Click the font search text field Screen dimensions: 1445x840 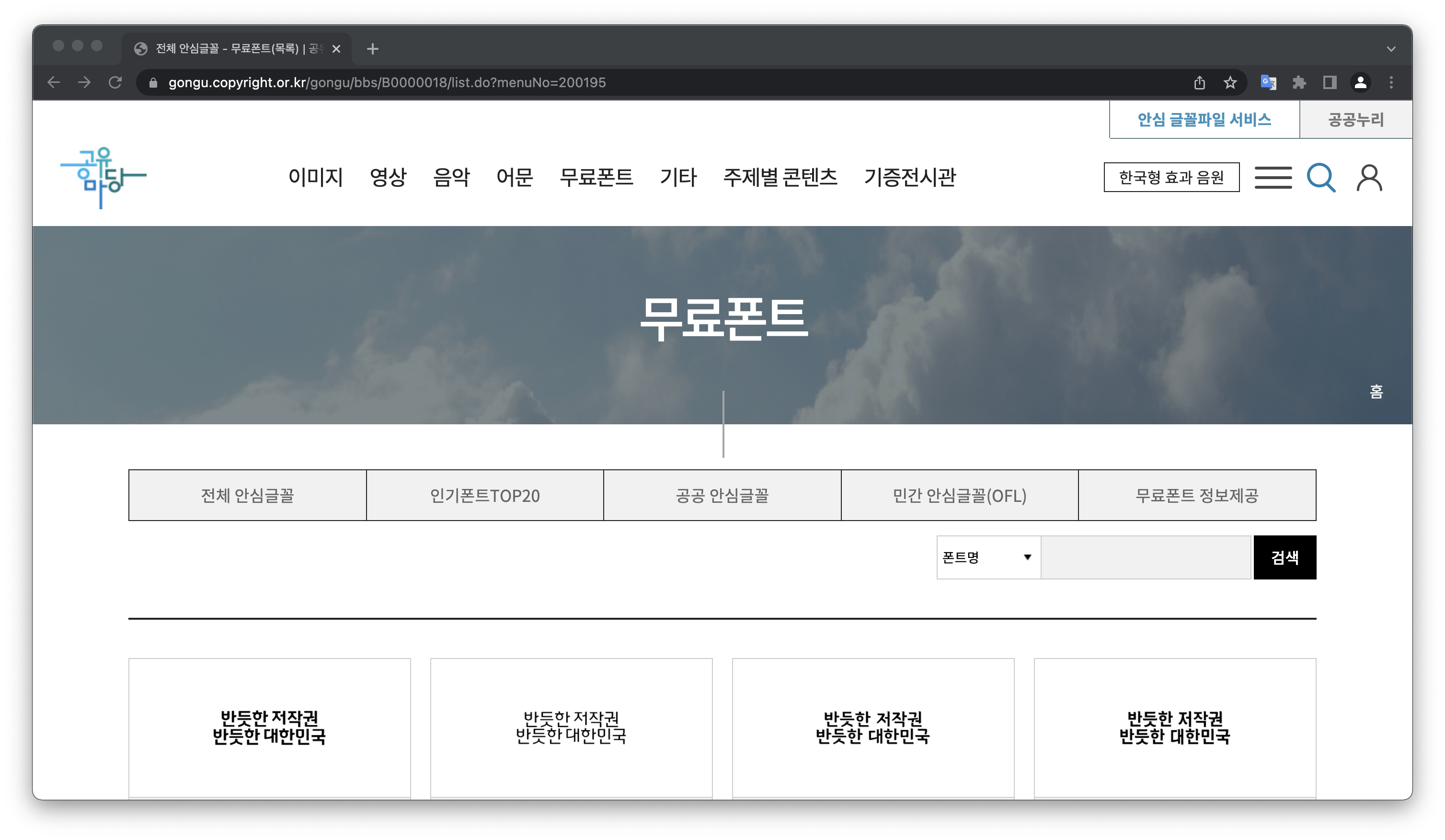pos(1145,557)
